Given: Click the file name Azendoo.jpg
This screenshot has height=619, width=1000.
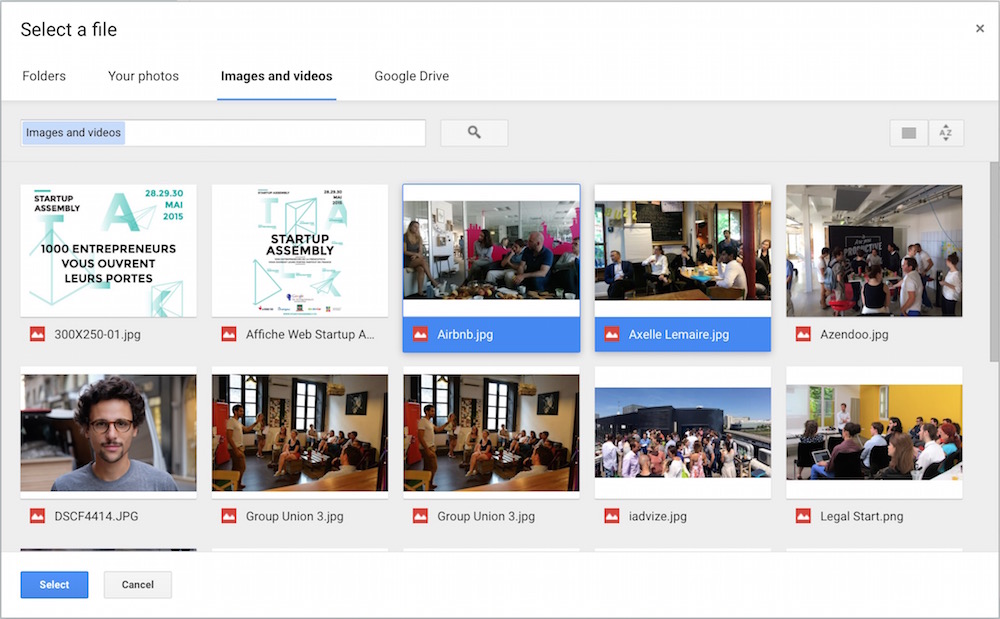Looking at the screenshot, I should (854, 334).
